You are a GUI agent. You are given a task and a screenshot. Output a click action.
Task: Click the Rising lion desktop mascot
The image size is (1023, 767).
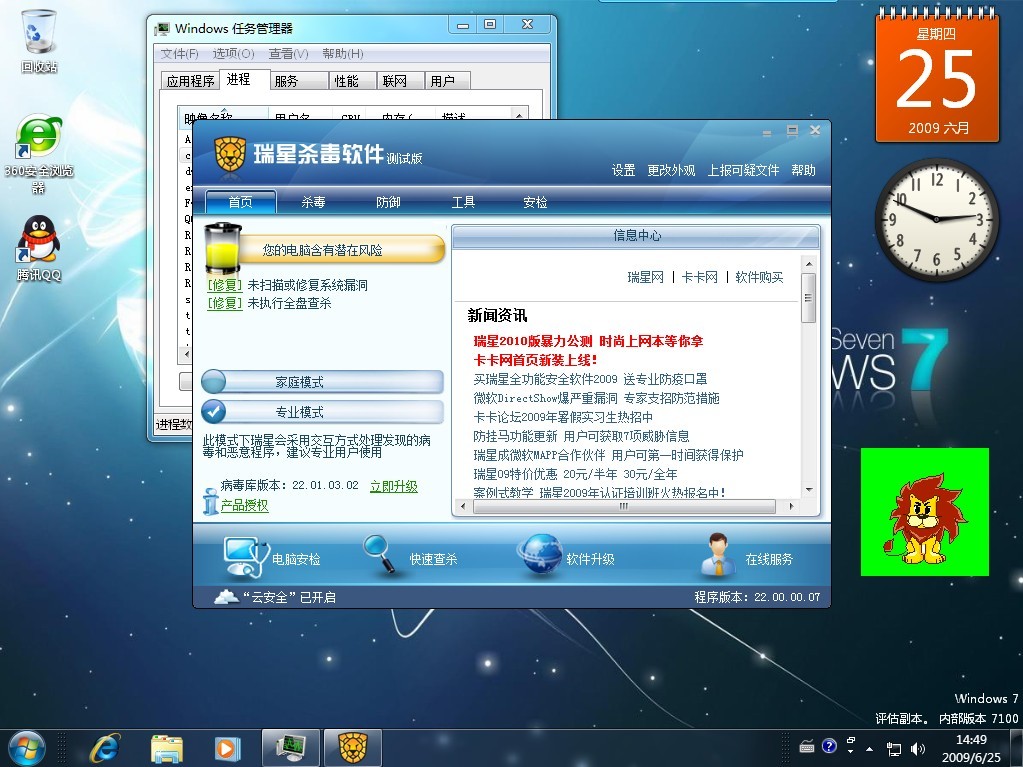[924, 512]
